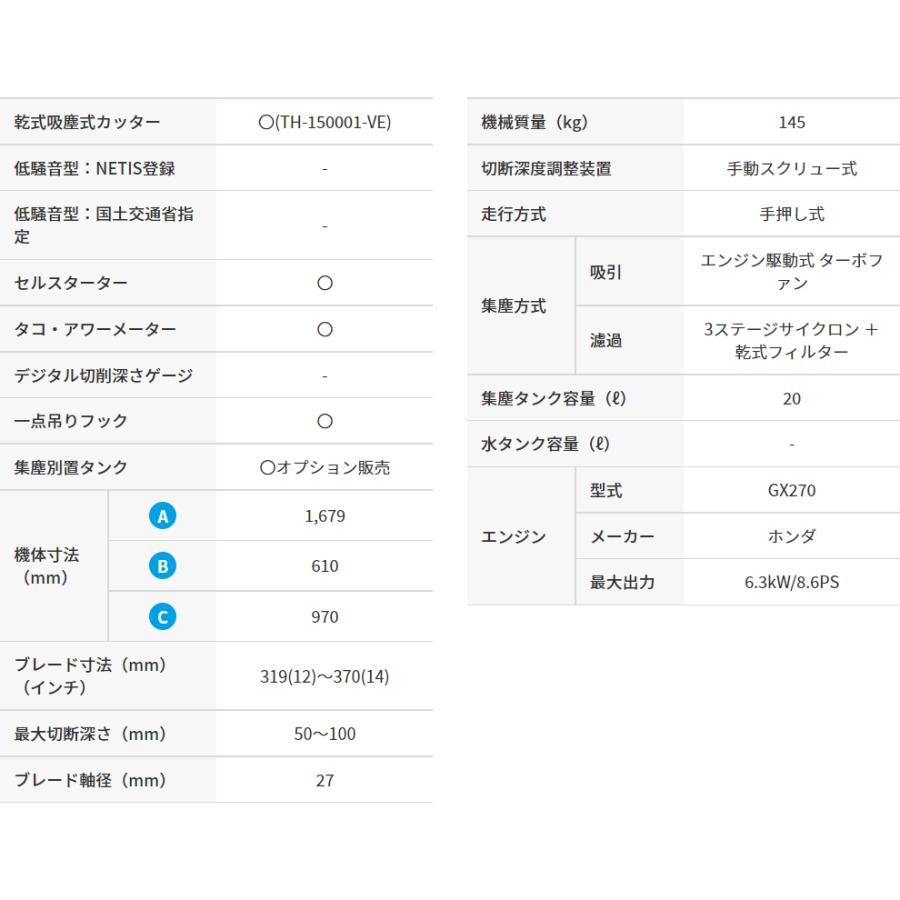Click the ○オプション販売 indicator for 集塵別置タンク
Viewport: 900px width, 900px height.
(323, 466)
